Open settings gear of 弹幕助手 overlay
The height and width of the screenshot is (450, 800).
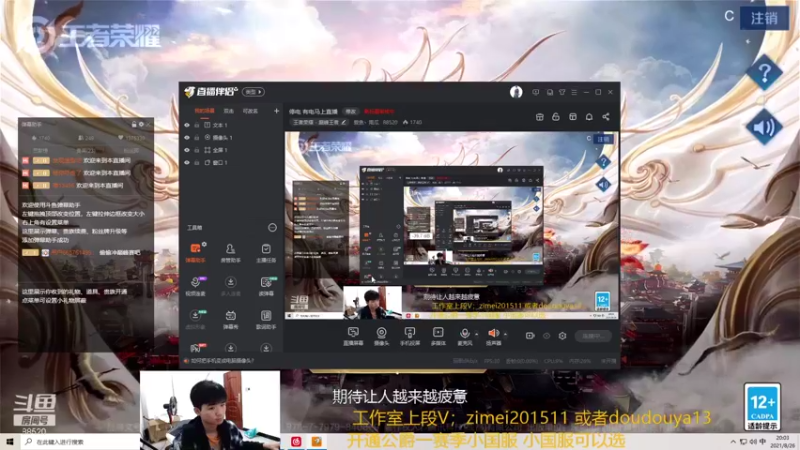click(x=141, y=124)
